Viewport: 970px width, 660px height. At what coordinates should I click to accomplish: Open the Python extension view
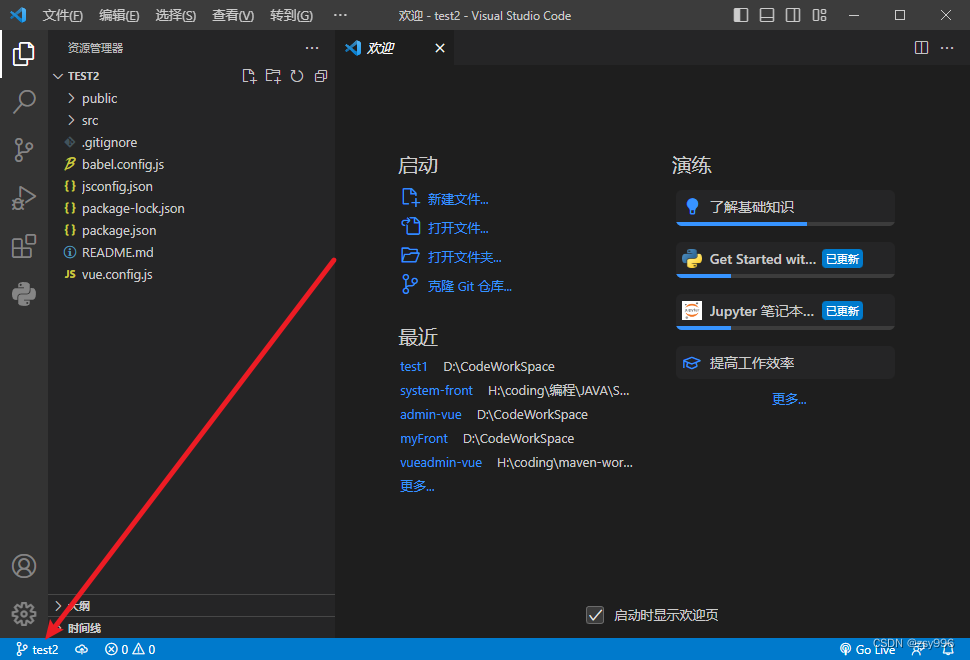click(x=24, y=294)
